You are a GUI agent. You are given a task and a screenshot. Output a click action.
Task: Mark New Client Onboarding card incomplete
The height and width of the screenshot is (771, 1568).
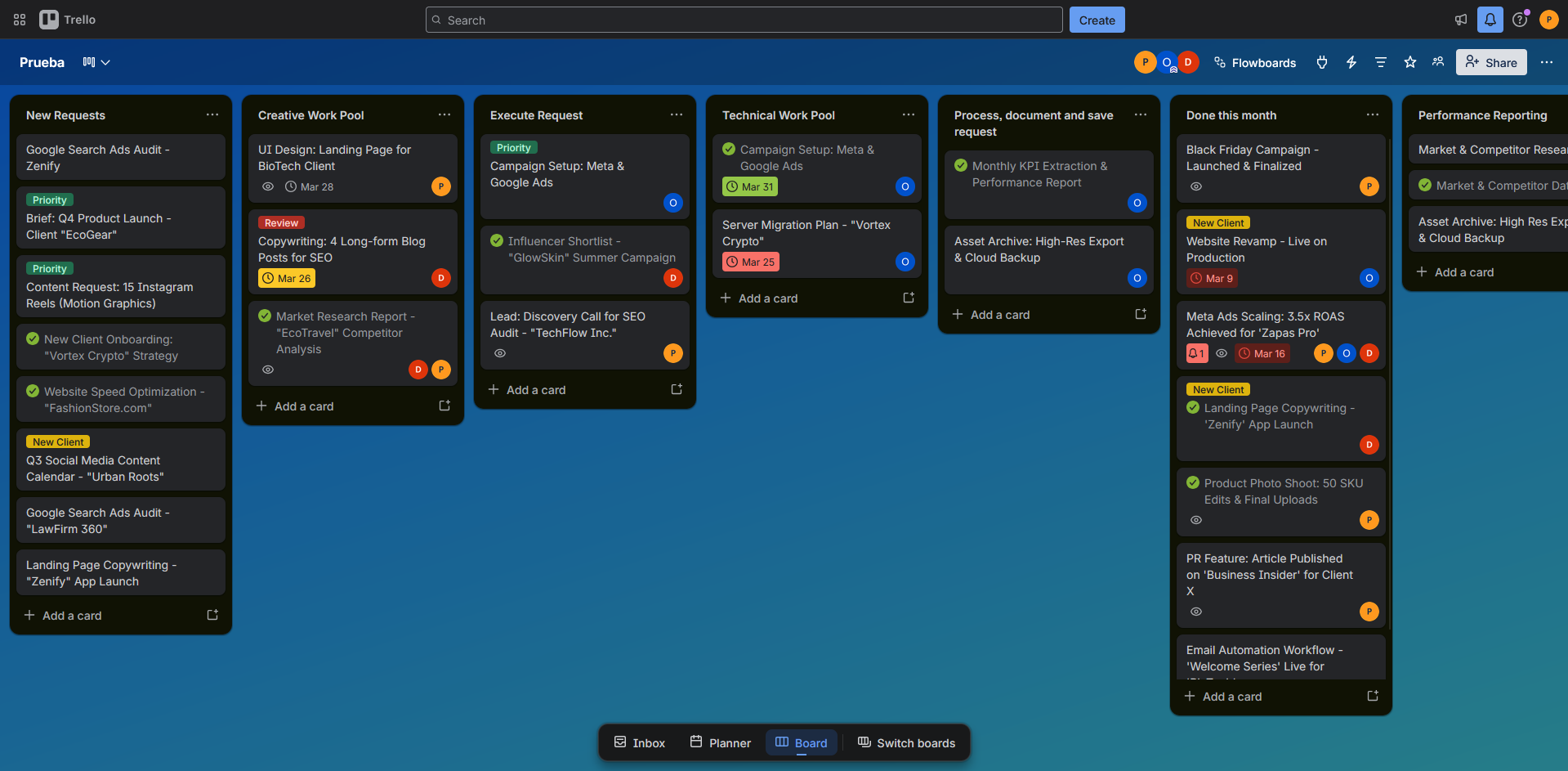(33, 338)
